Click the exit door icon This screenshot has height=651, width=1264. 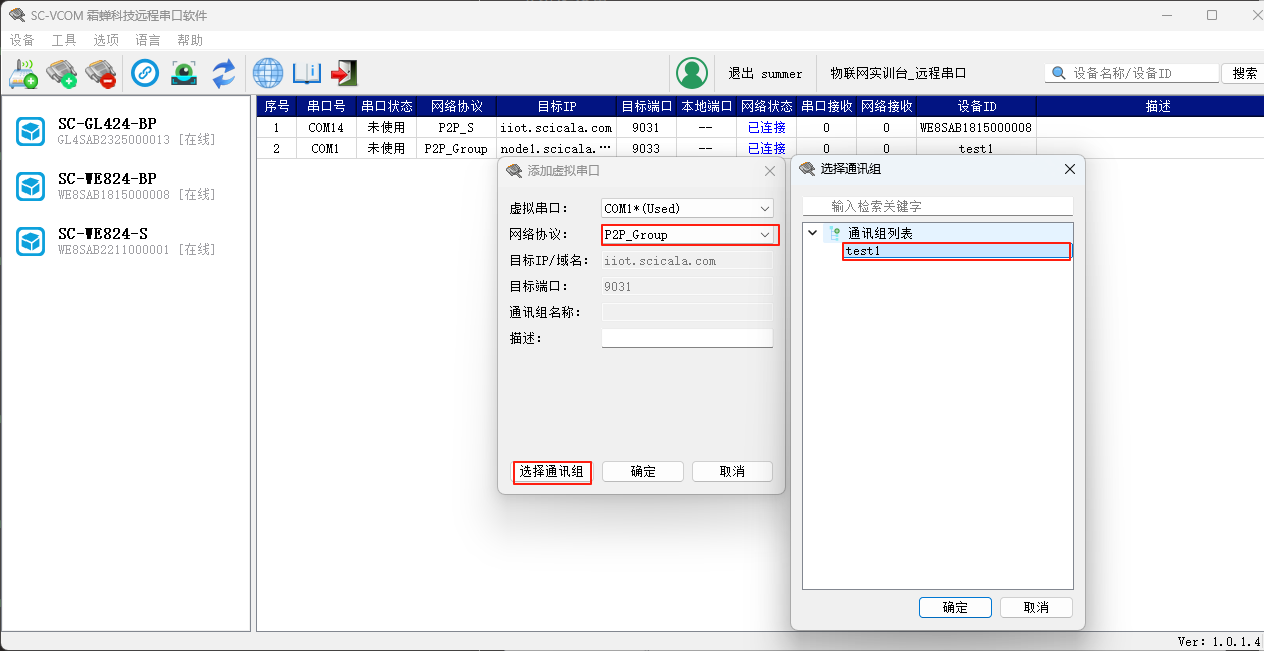coord(344,73)
